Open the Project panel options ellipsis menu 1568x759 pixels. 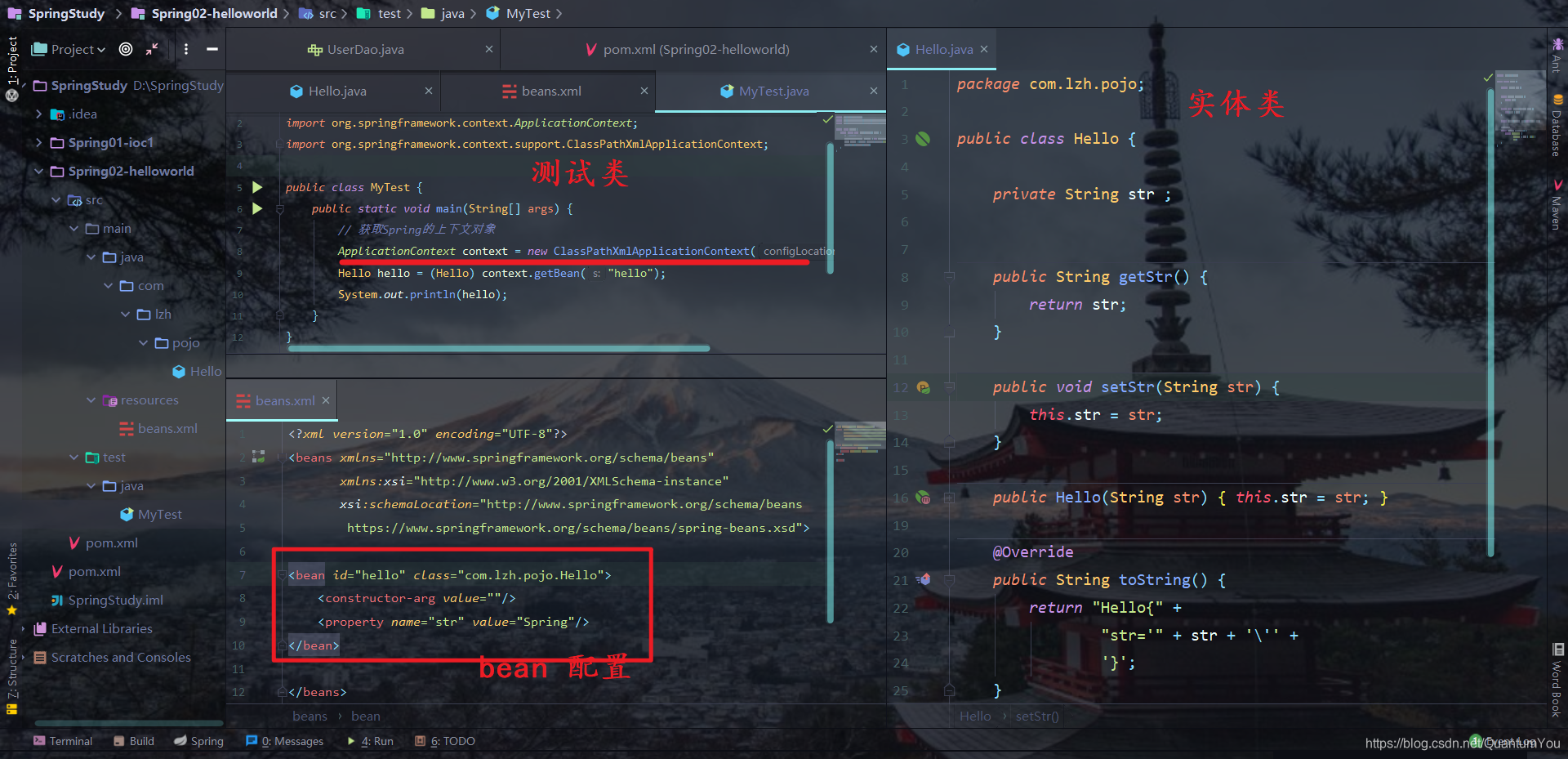pyautogui.click(x=186, y=49)
